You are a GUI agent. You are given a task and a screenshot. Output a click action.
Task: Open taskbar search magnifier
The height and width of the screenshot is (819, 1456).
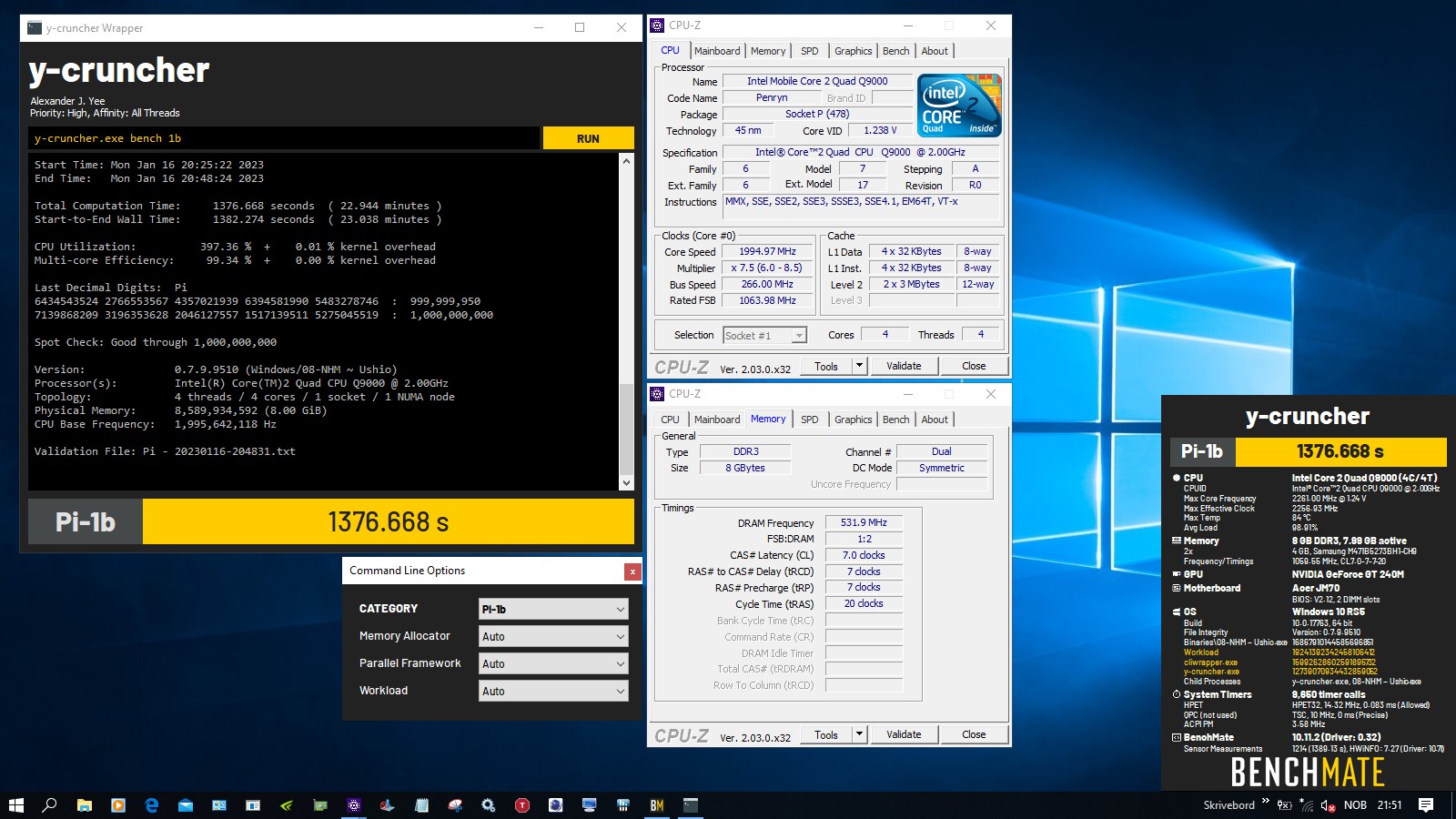coord(50,805)
